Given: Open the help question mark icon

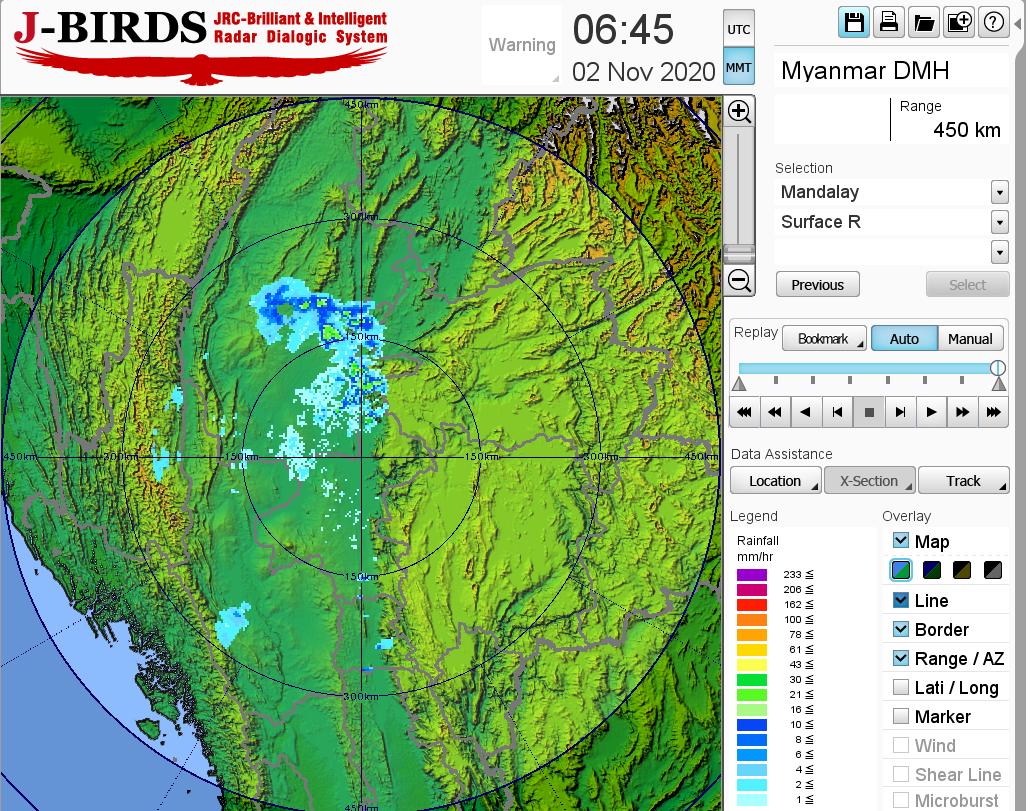Looking at the screenshot, I should (x=993, y=23).
